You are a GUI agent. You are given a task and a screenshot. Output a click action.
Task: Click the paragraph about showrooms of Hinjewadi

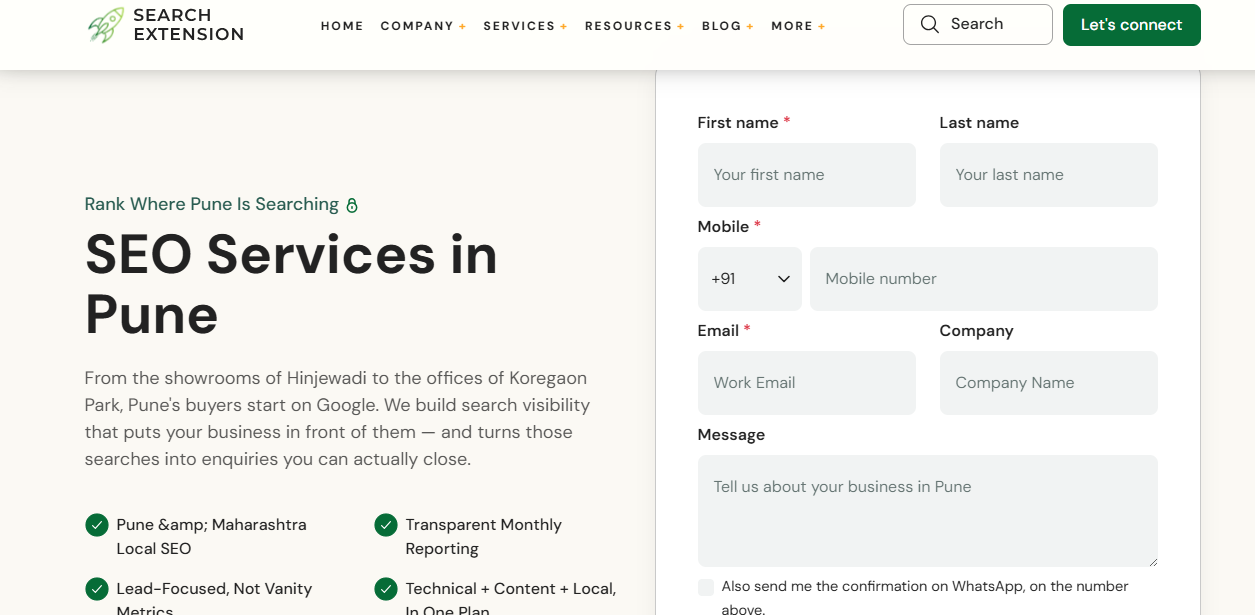coord(338,419)
